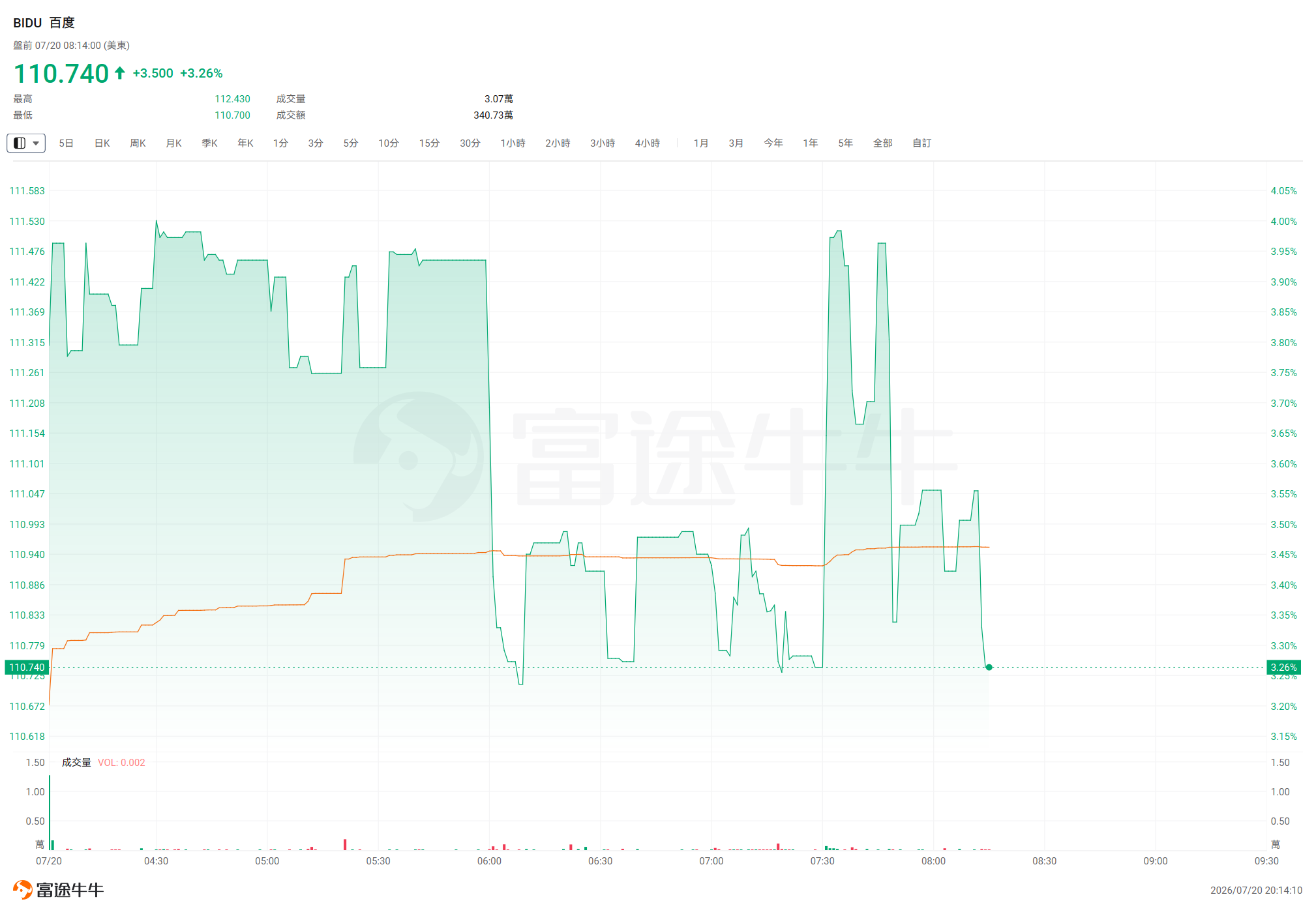Open the 自訂 custom range option
Viewport: 1316px width, 912px height.
[x=922, y=143]
